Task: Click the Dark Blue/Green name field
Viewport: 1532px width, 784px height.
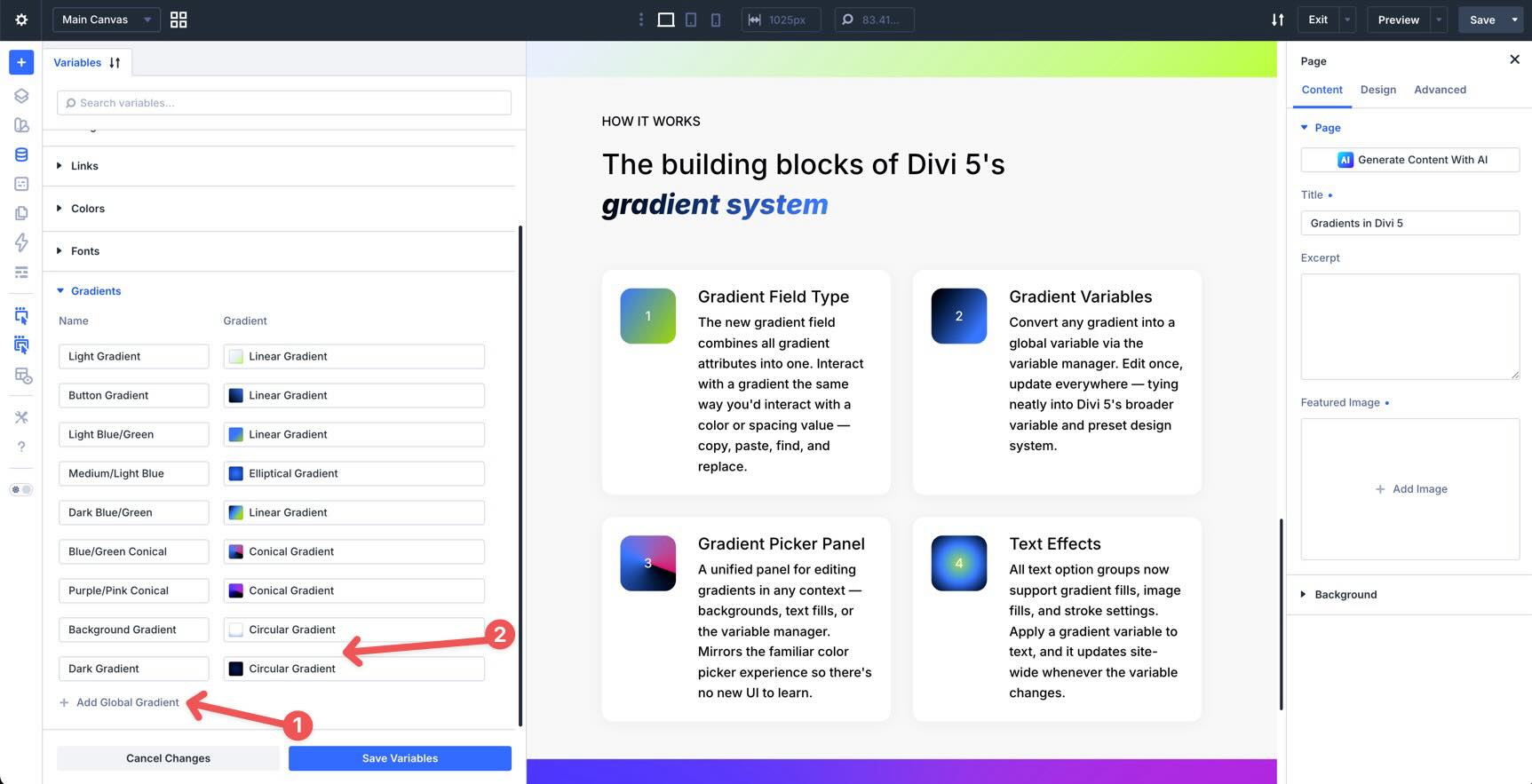Action: (134, 512)
